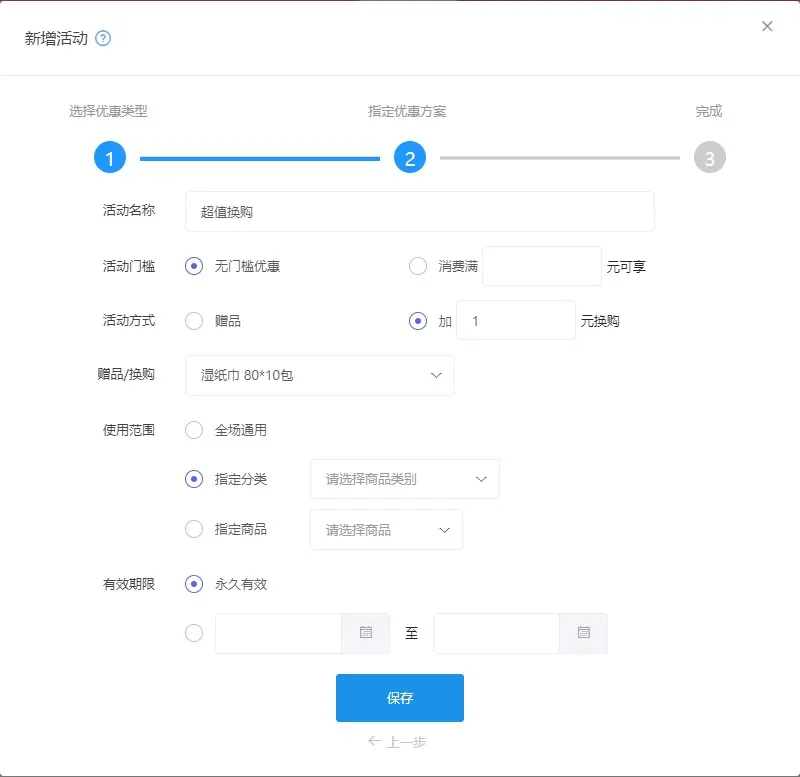Image resolution: width=800 pixels, height=777 pixels.
Task: Expand the 湿纸巾 80*10包 dropdown
Action: pyautogui.click(x=320, y=375)
